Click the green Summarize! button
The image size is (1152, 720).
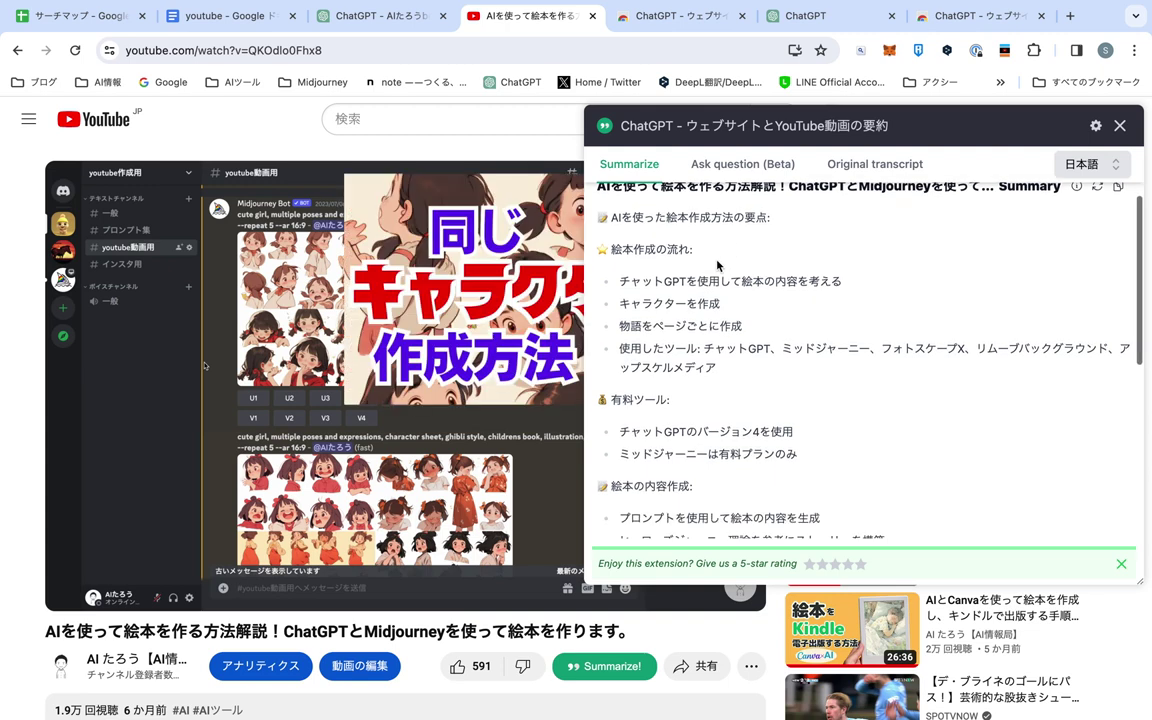point(604,666)
